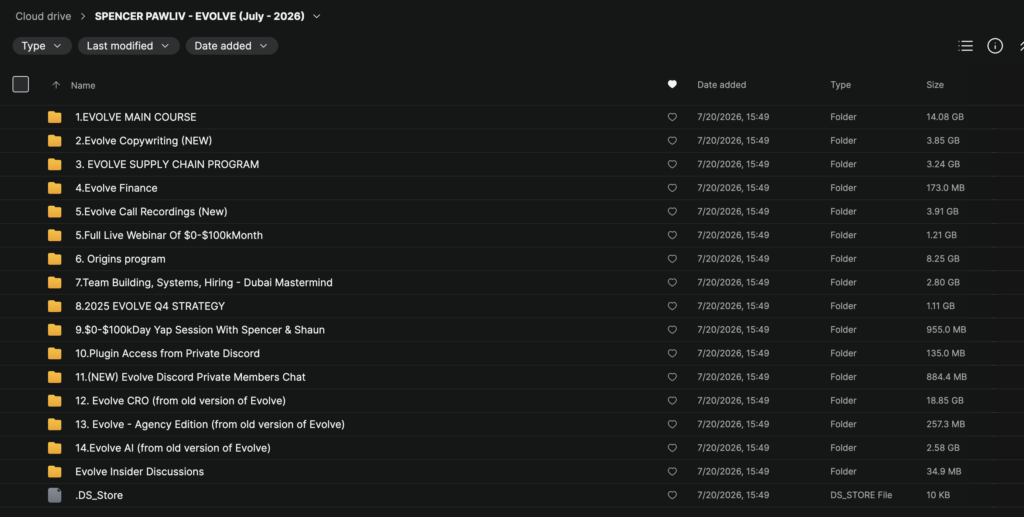This screenshot has height=517, width=1024.
Task: Sort by Date added column header
Action: click(722, 85)
